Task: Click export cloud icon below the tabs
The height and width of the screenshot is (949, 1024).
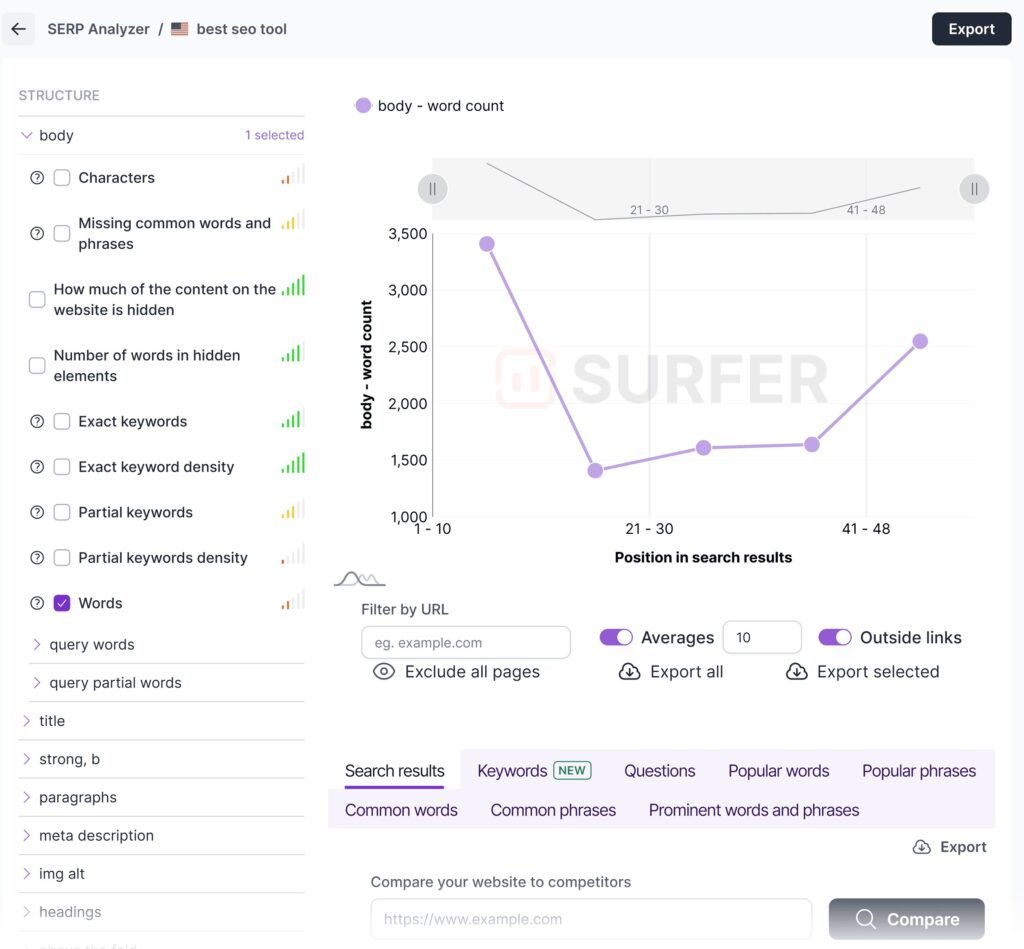Action: click(921, 847)
